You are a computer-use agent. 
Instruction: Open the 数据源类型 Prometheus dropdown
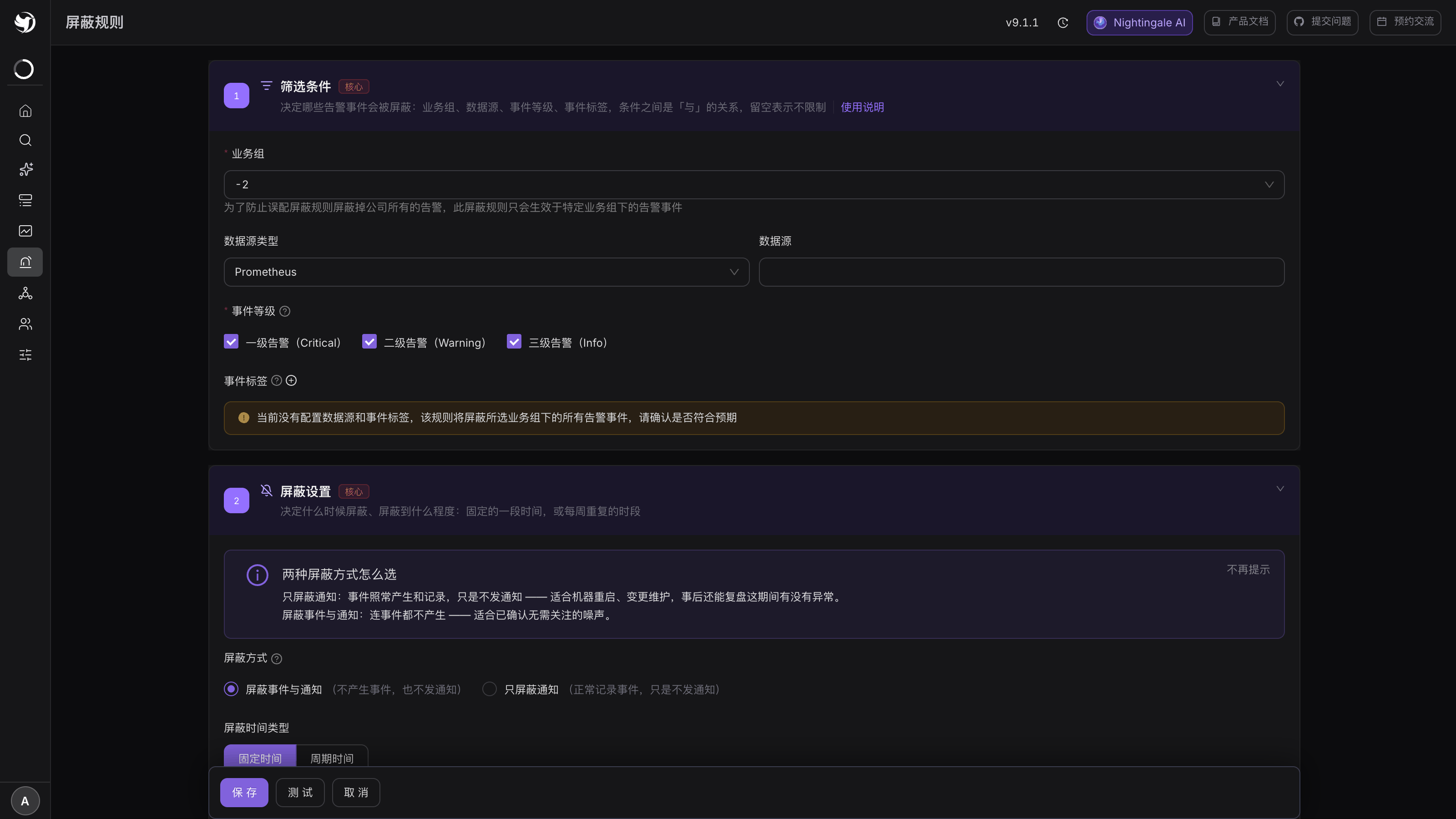pos(487,272)
